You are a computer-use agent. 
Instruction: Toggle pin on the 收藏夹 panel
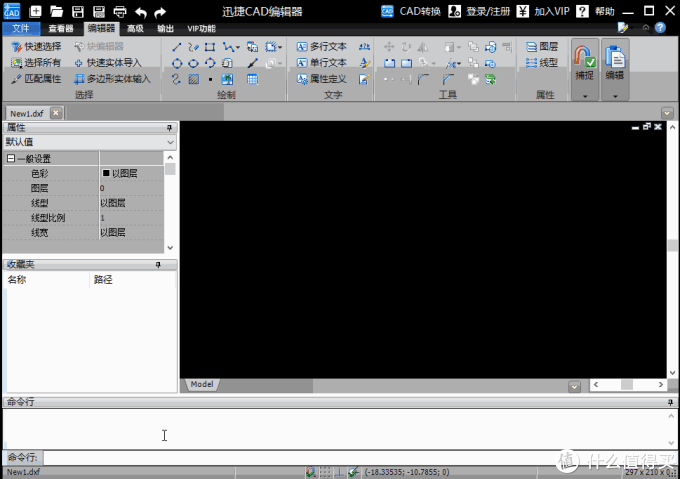pos(158,264)
